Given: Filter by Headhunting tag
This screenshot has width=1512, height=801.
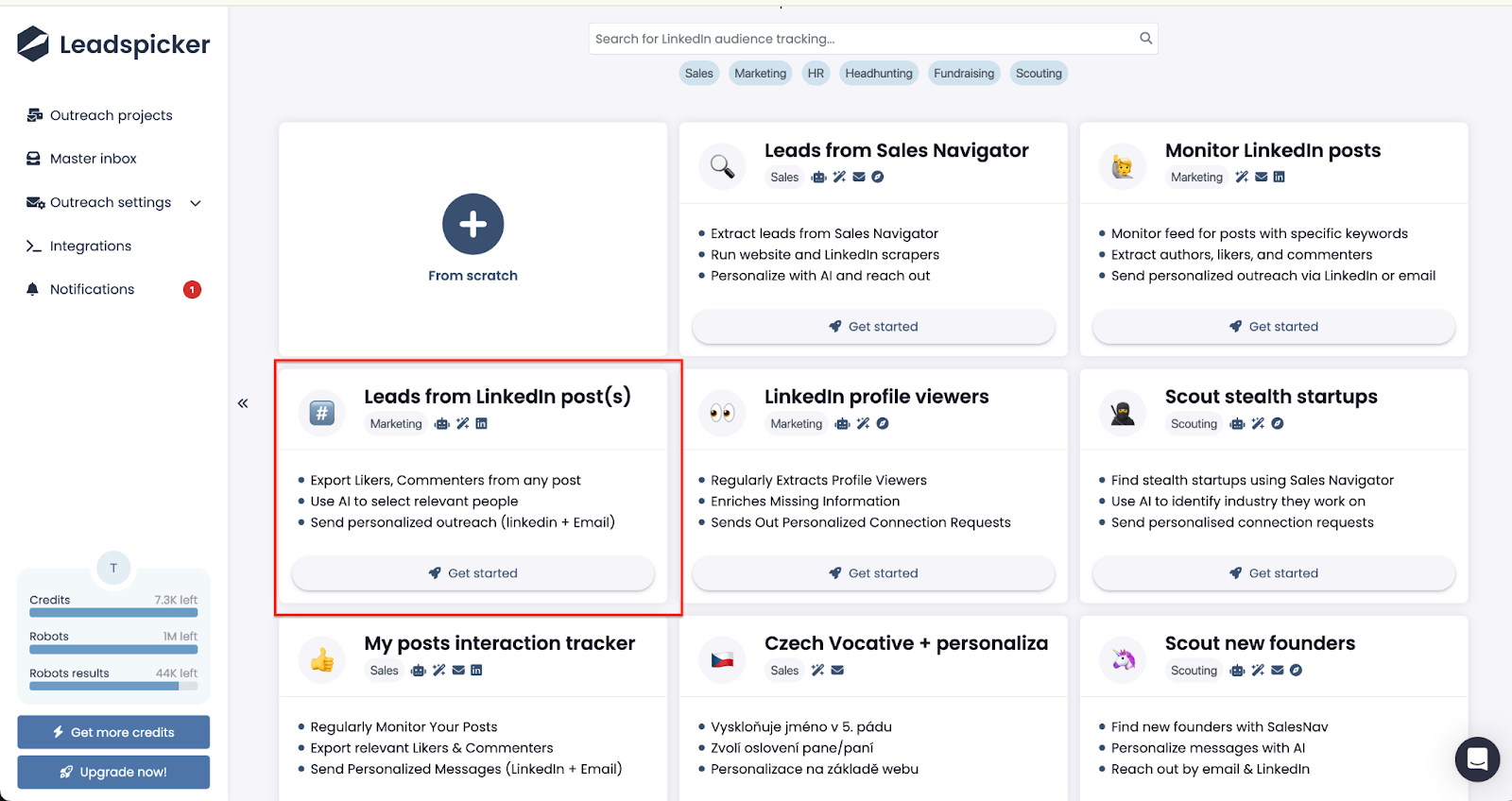Looking at the screenshot, I should click(879, 74).
